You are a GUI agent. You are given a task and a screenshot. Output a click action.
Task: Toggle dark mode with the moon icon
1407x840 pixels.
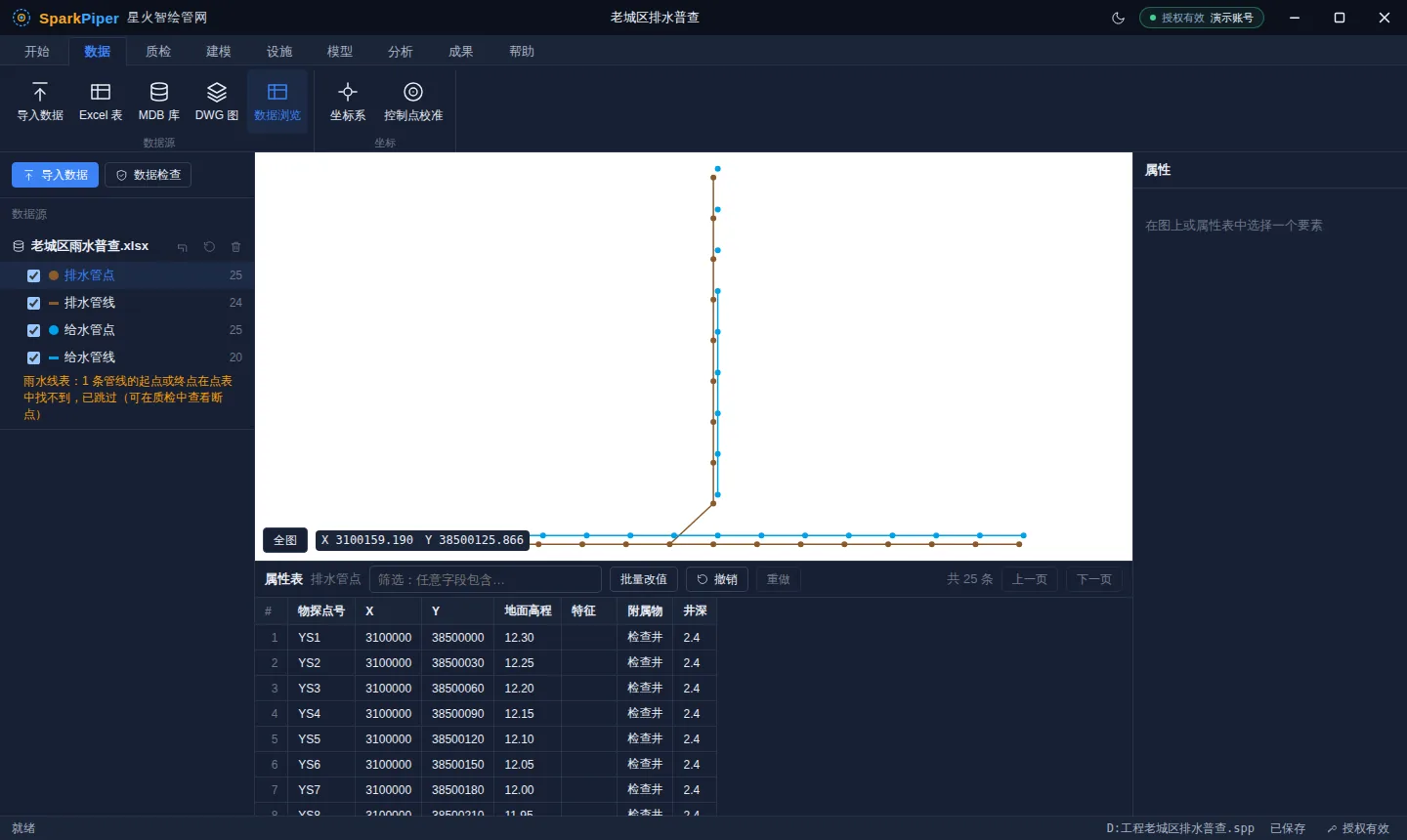1119,18
